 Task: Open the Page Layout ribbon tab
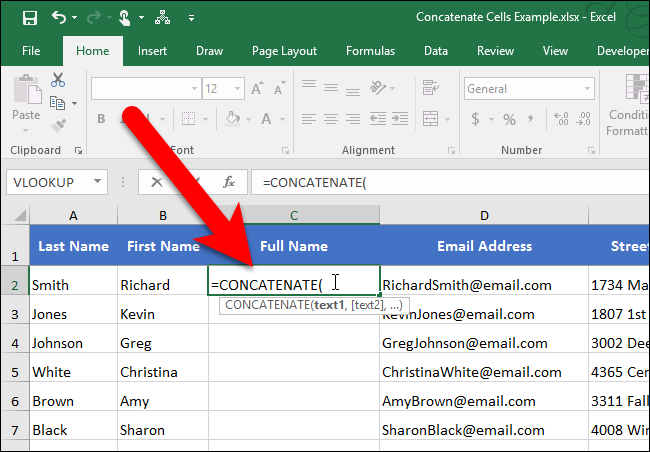tap(285, 50)
